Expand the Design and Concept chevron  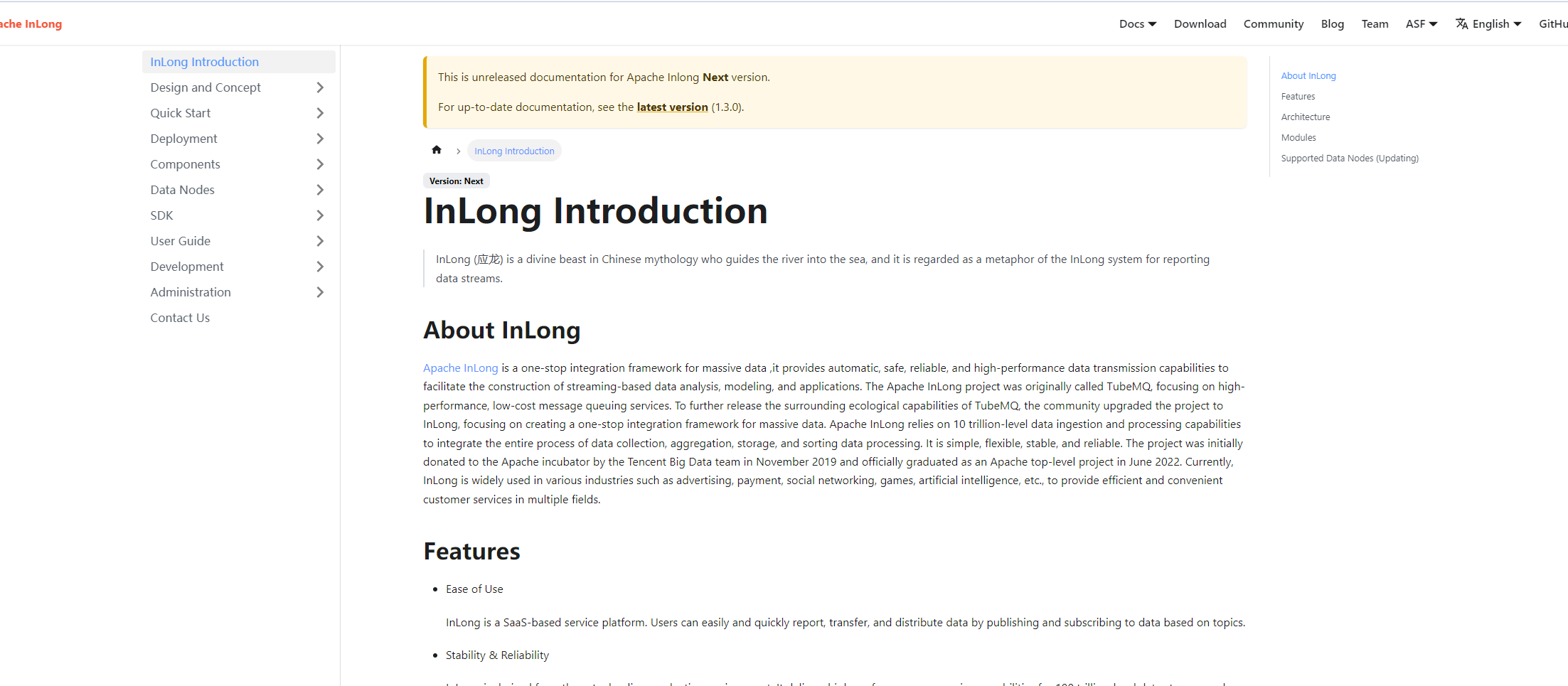[320, 87]
